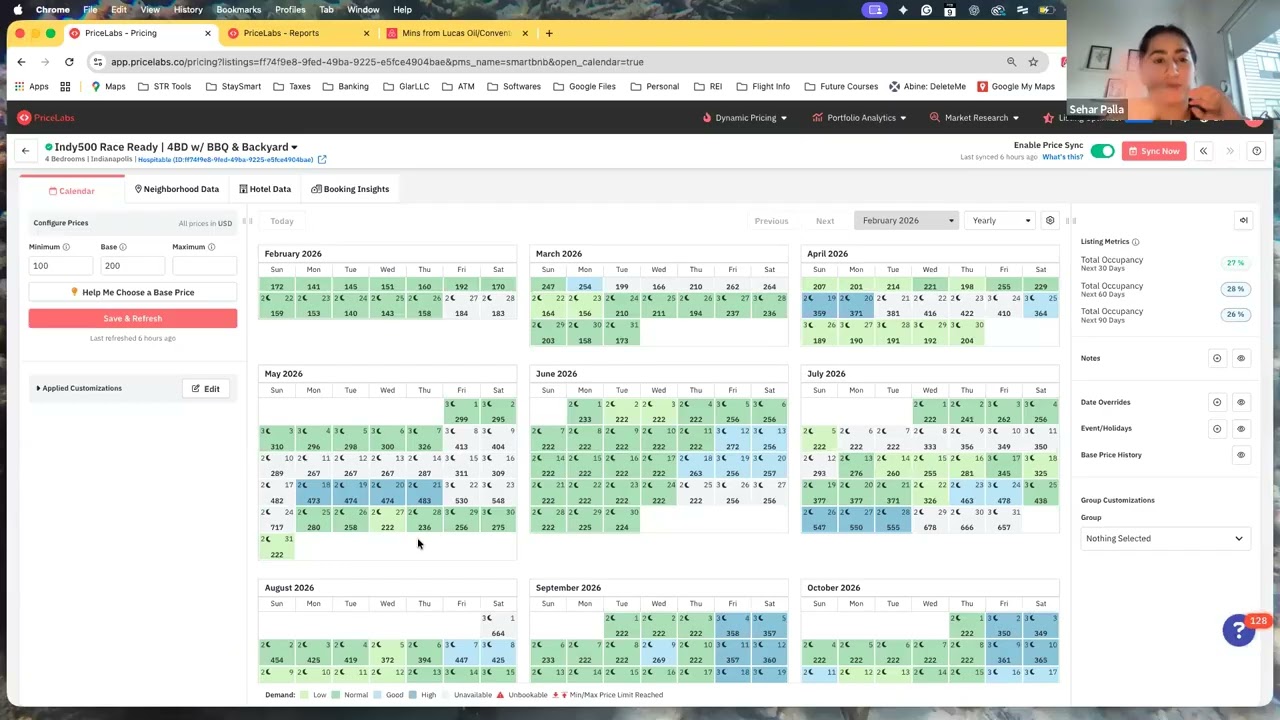1280x720 pixels.
Task: Collapse the right side panel with arrow icon
Action: pyautogui.click(x=1244, y=220)
